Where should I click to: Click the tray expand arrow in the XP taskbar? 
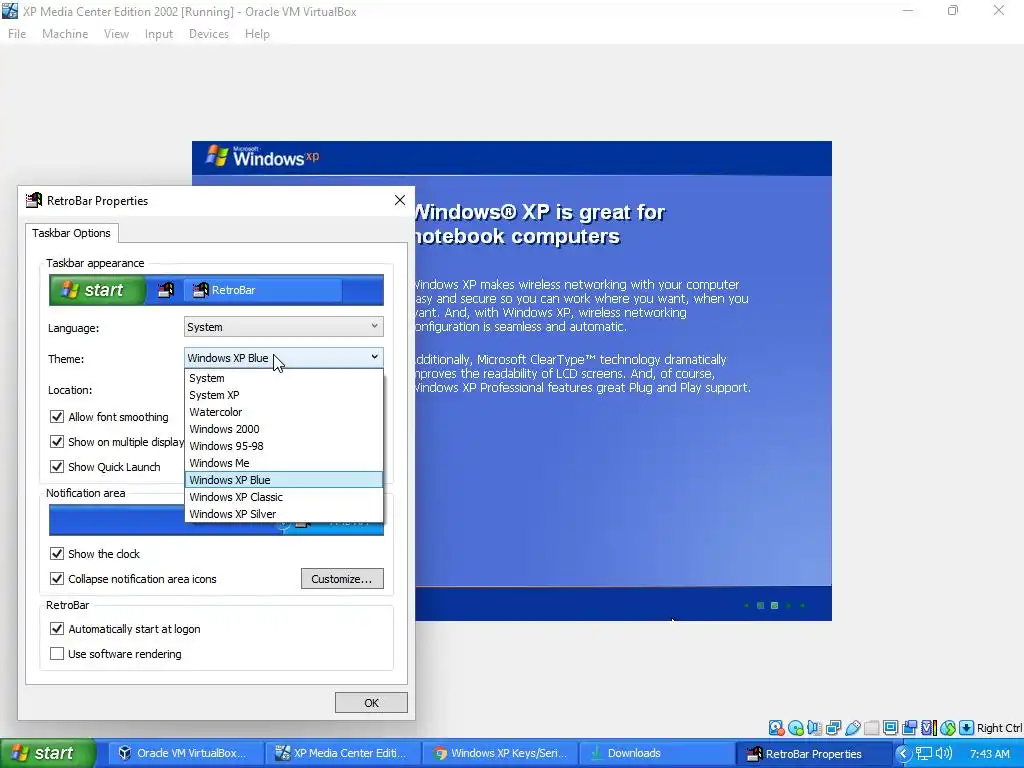(x=903, y=753)
